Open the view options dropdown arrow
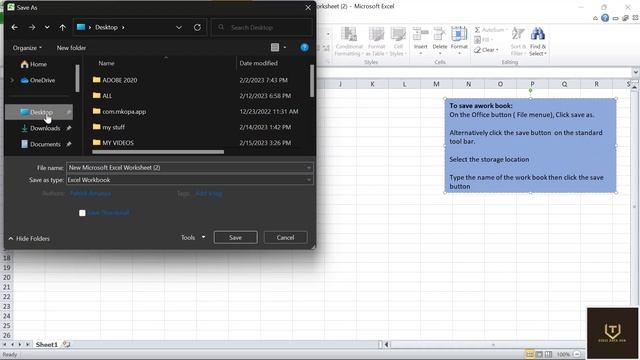 coord(284,47)
